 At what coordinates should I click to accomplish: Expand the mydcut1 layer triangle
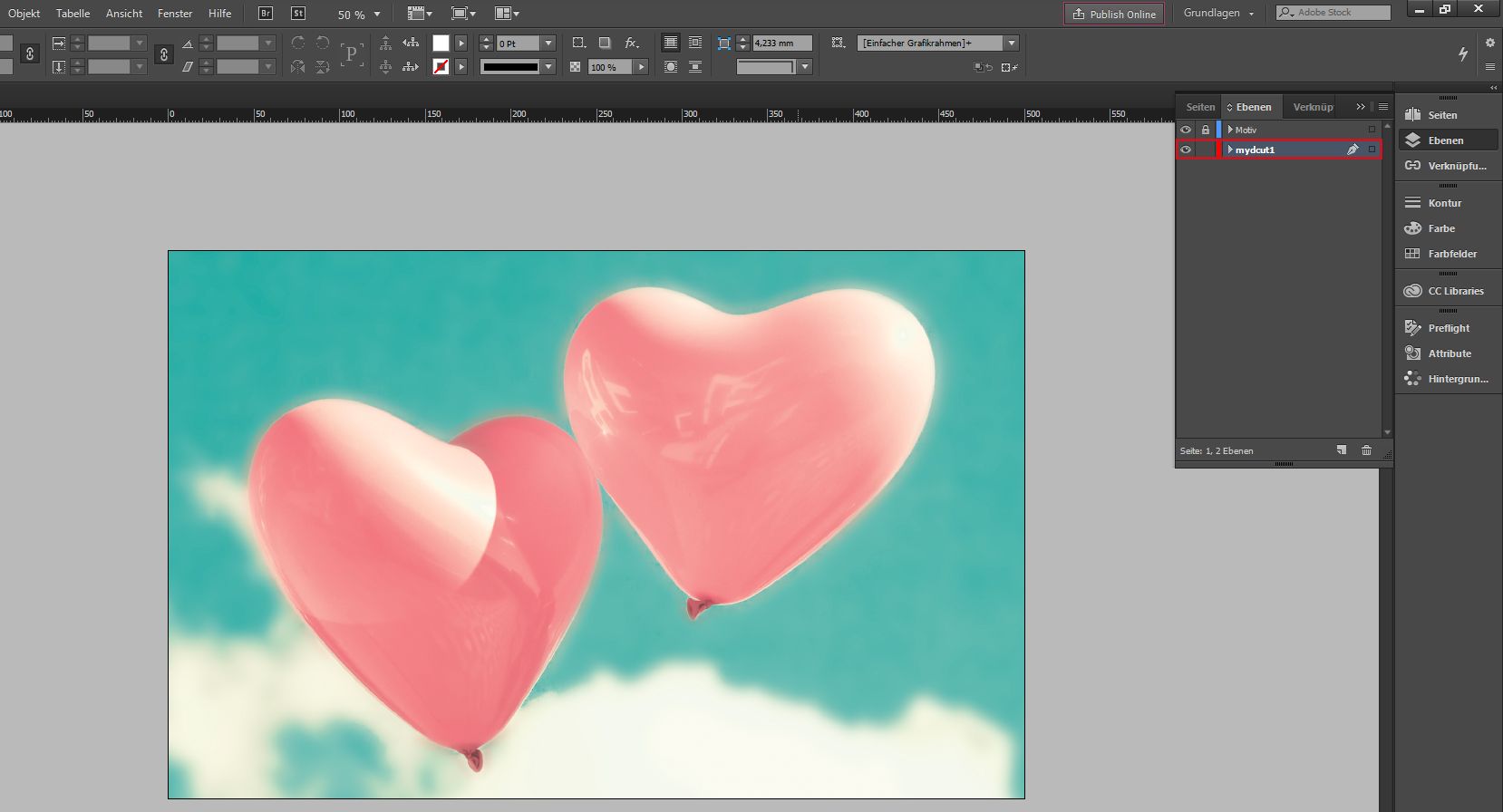(x=1230, y=150)
